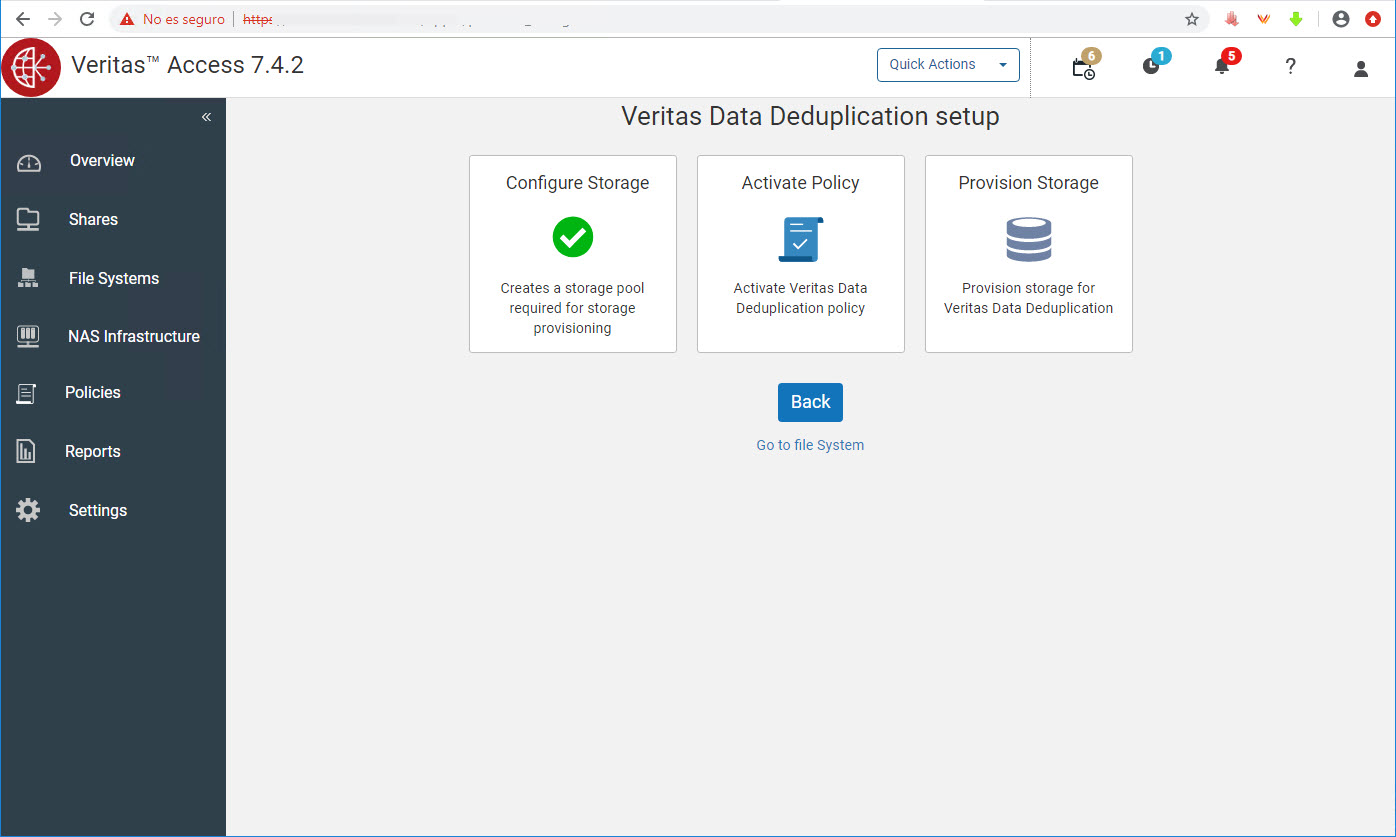This screenshot has width=1396, height=837.
Task: Go to Shares in the sidebar
Action: tap(93, 220)
